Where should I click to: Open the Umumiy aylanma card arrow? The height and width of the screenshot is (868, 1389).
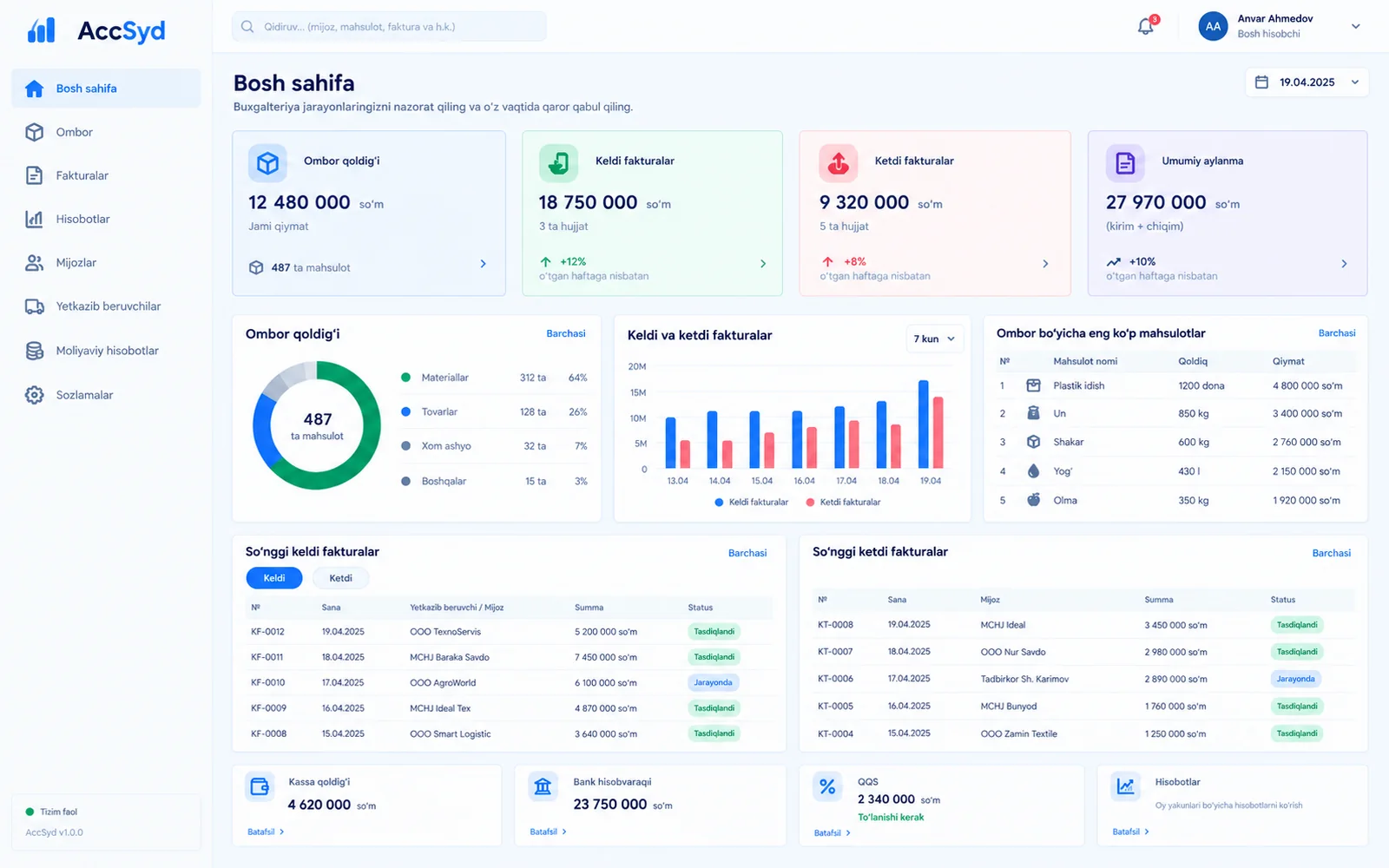1344,264
